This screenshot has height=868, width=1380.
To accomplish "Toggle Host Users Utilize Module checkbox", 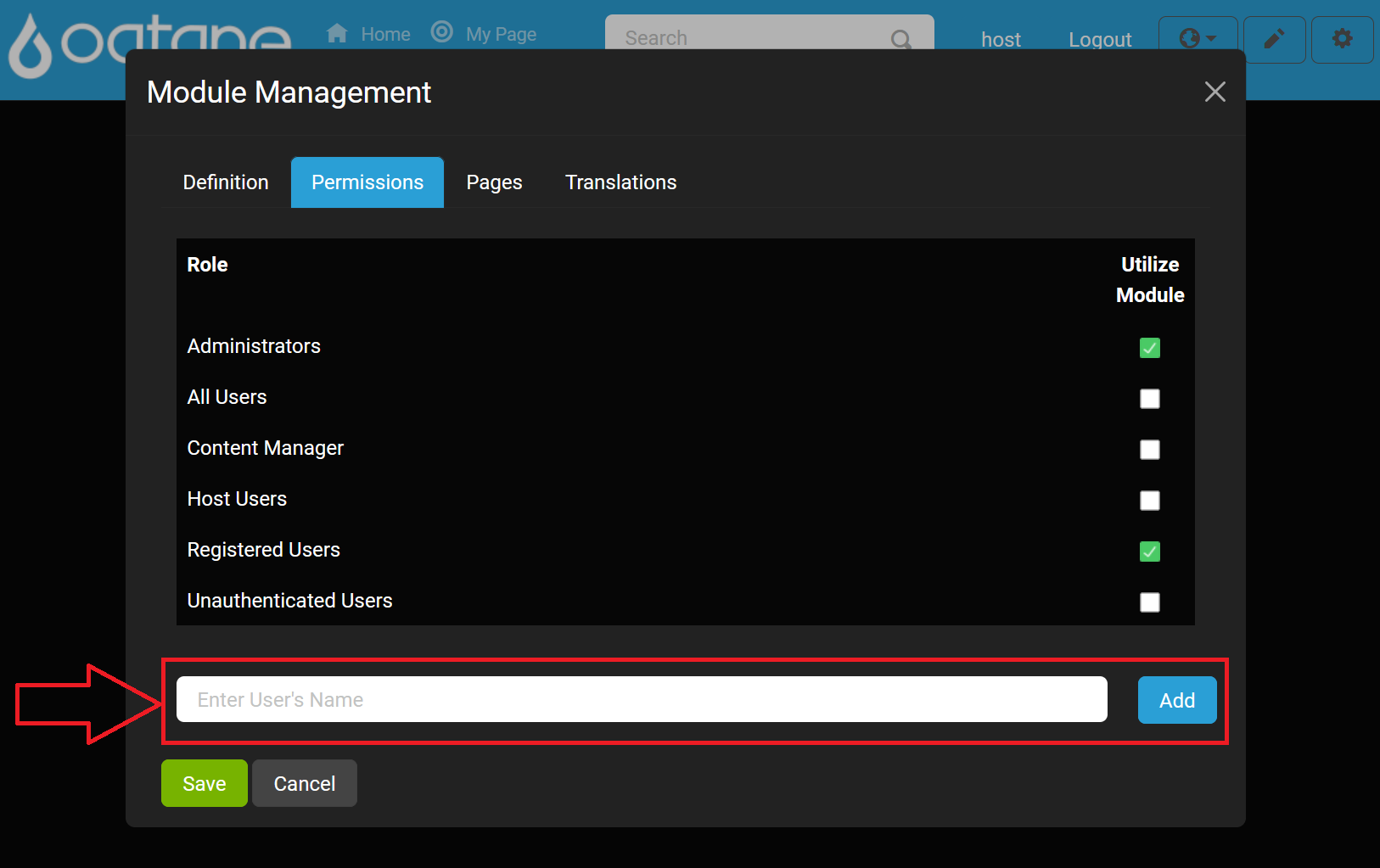I will tap(1149, 501).
